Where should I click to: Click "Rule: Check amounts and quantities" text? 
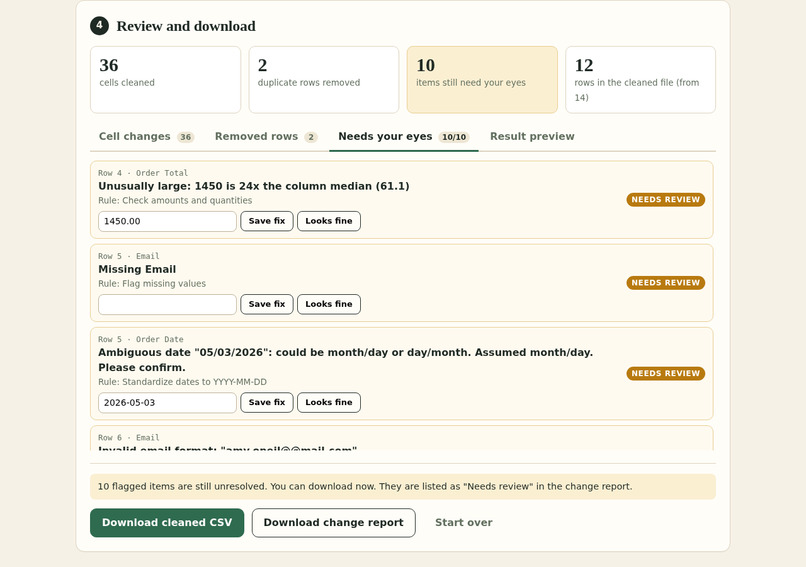click(175, 200)
